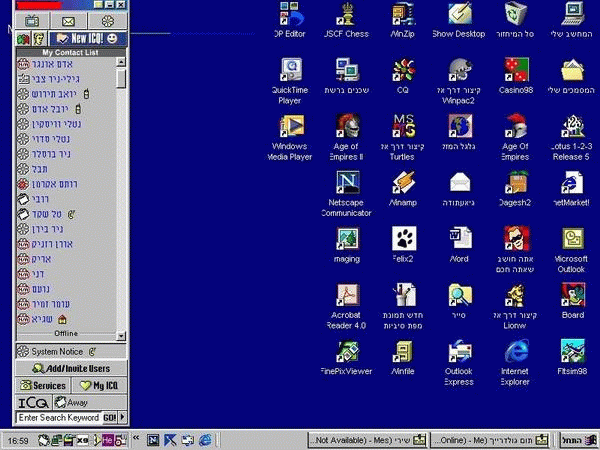Click the My Contact List header
This screenshot has height=450, width=600.
pyautogui.click(x=70, y=52)
